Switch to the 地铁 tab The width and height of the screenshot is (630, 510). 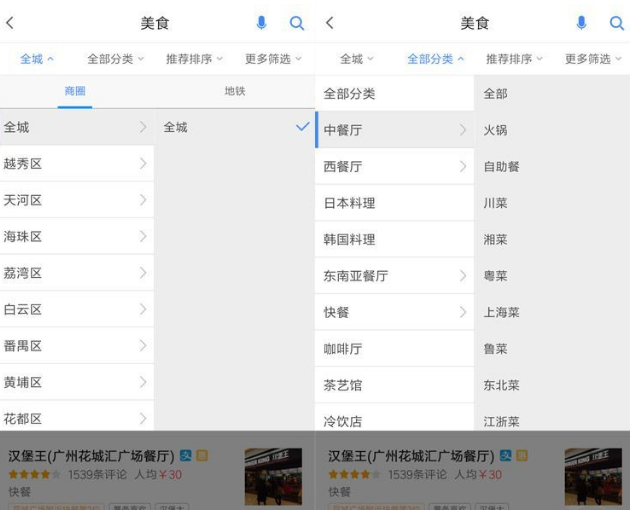coord(235,91)
